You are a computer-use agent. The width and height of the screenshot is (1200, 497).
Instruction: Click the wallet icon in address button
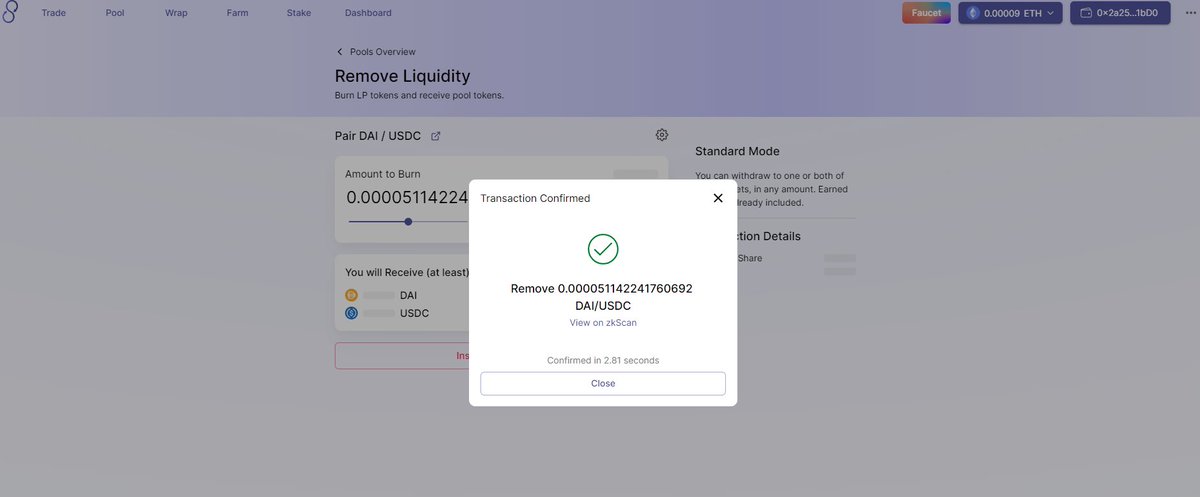[x=1087, y=13]
